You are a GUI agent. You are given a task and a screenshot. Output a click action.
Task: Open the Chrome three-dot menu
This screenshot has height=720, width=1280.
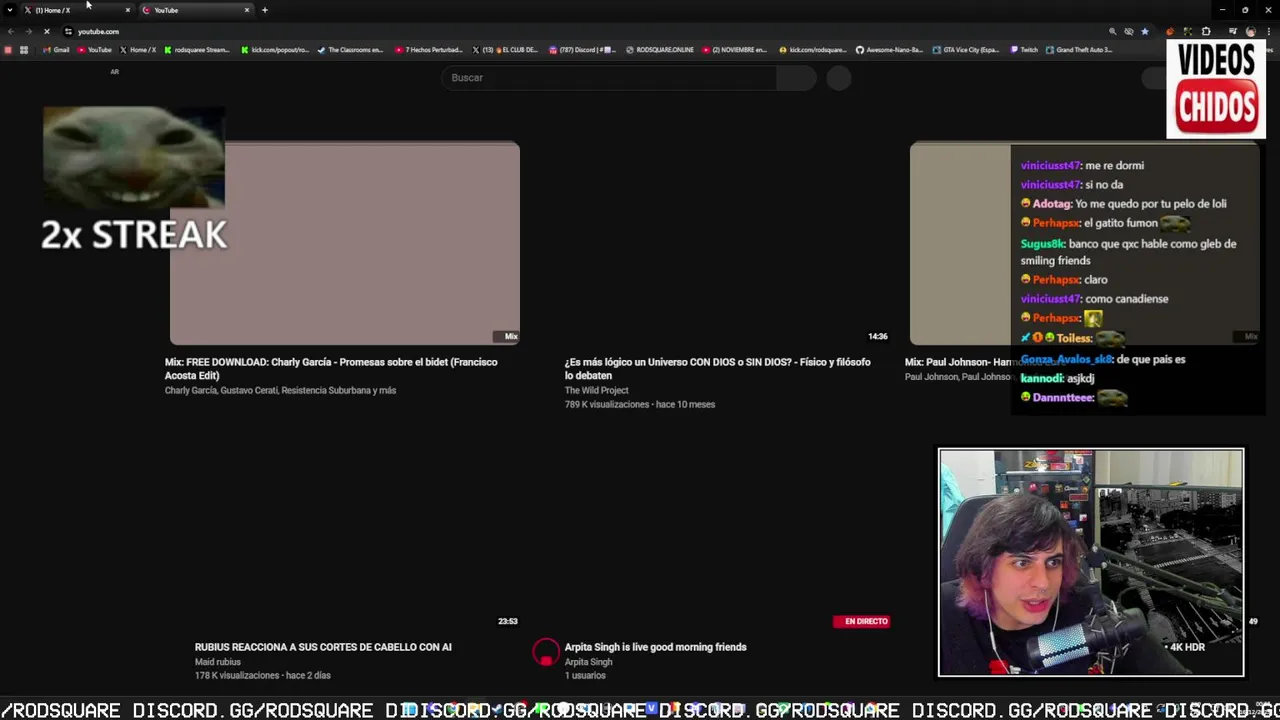tap(1268, 31)
